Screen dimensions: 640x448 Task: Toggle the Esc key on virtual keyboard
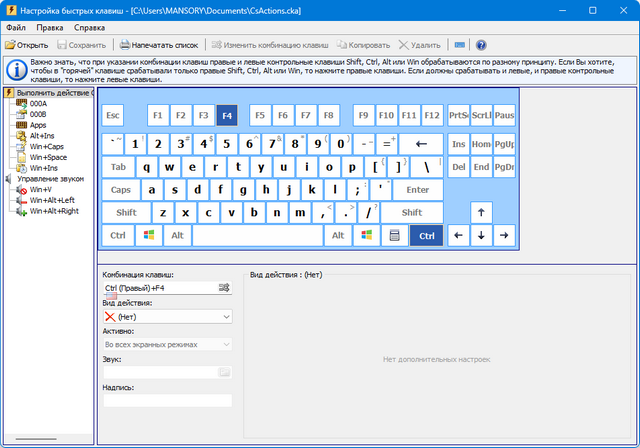click(x=113, y=115)
